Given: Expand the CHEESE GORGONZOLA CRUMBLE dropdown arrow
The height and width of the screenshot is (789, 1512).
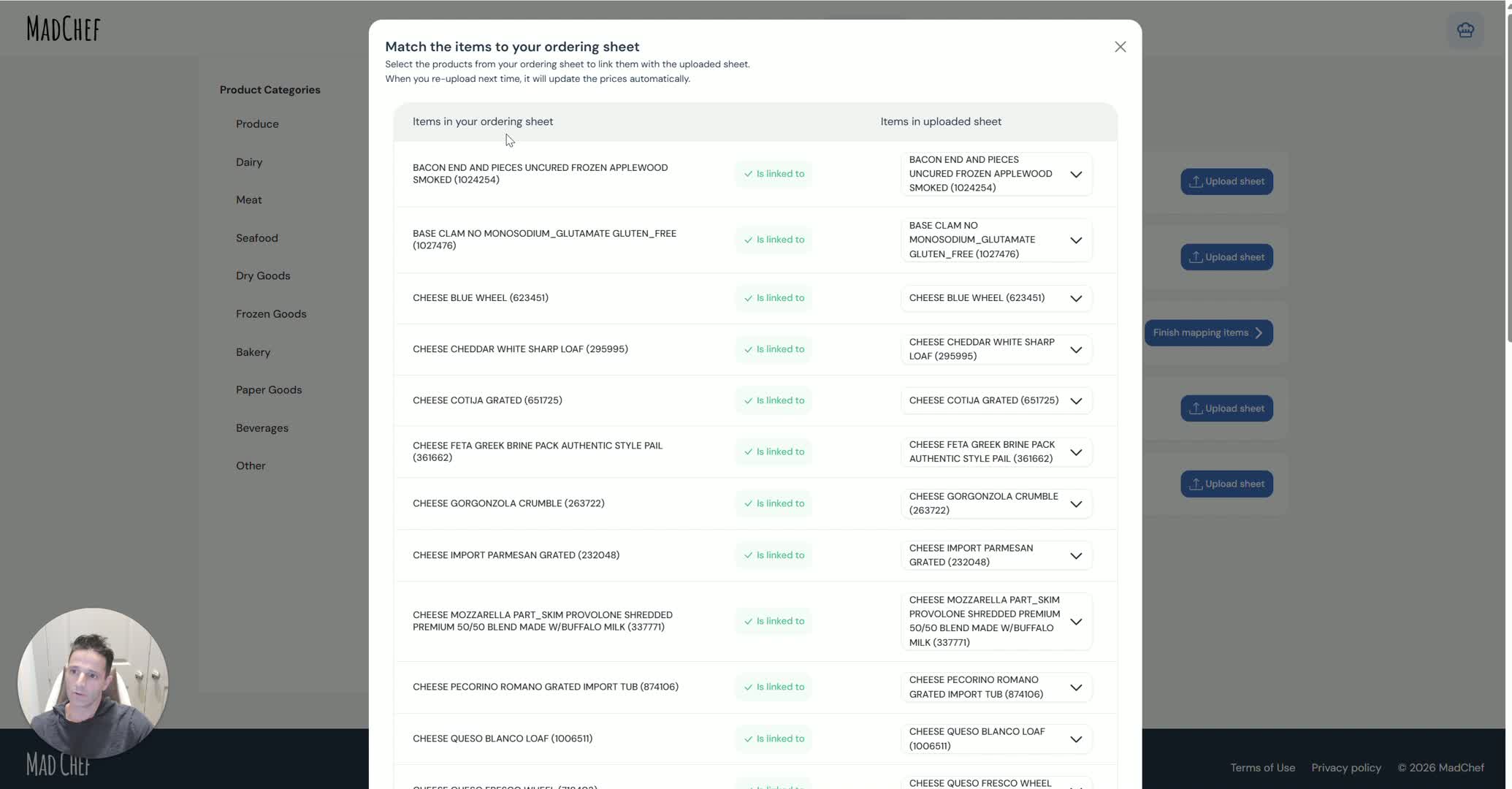Looking at the screenshot, I should [x=1075, y=504].
